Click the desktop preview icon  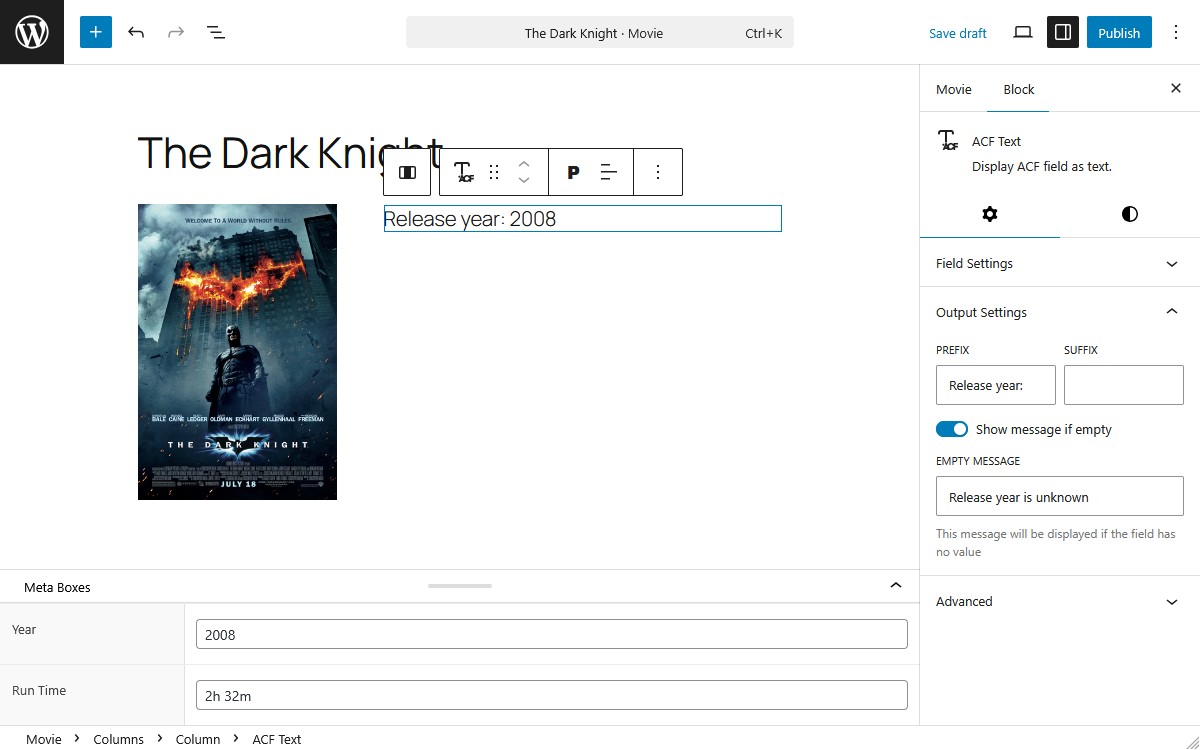[1022, 32]
